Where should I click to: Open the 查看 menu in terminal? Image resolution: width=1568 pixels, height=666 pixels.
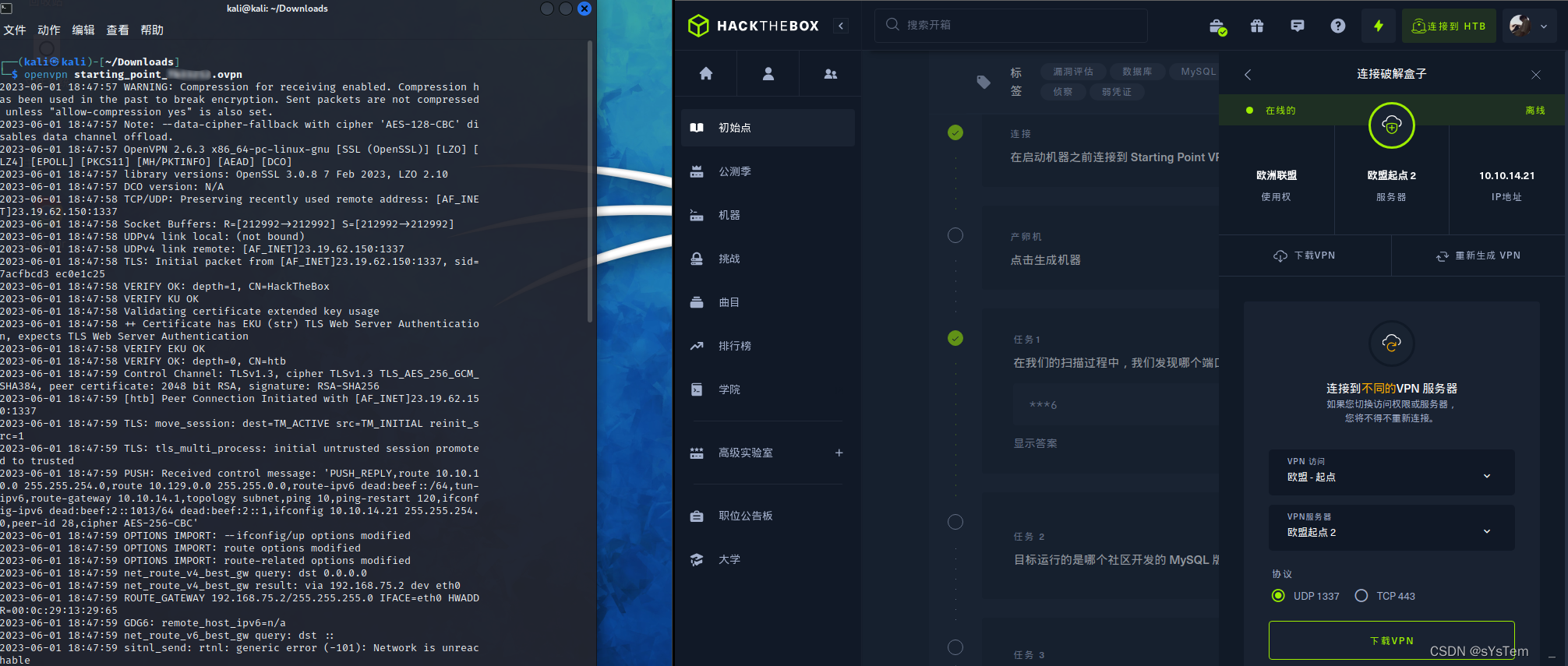pyautogui.click(x=118, y=30)
